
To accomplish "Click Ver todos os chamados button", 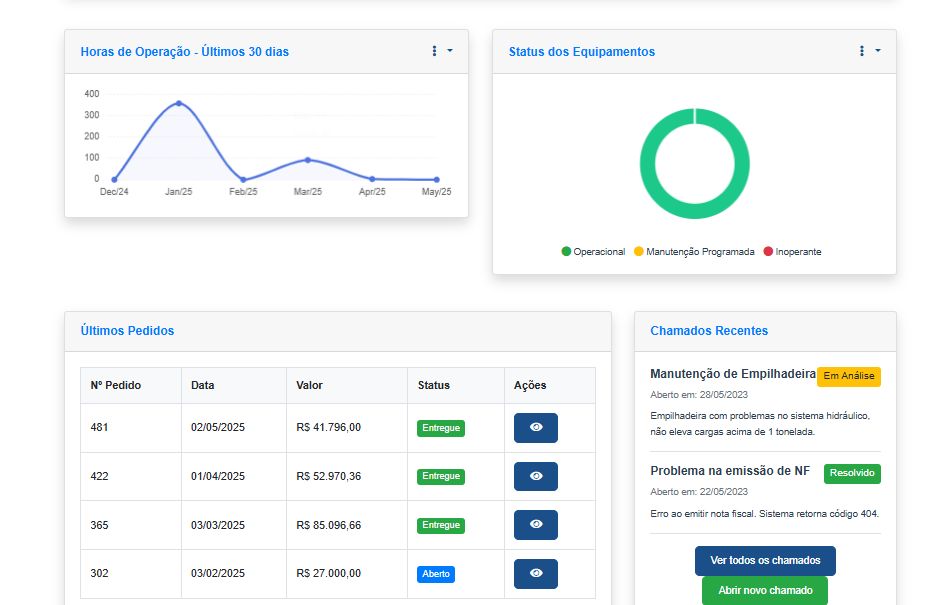I will pyautogui.click(x=765, y=561).
